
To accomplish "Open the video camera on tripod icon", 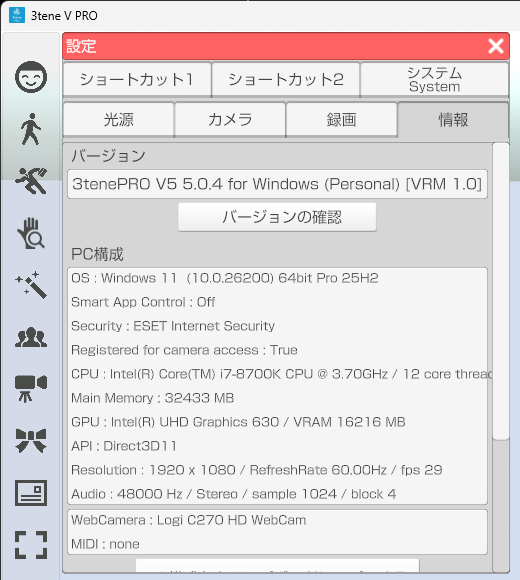I will (31, 389).
